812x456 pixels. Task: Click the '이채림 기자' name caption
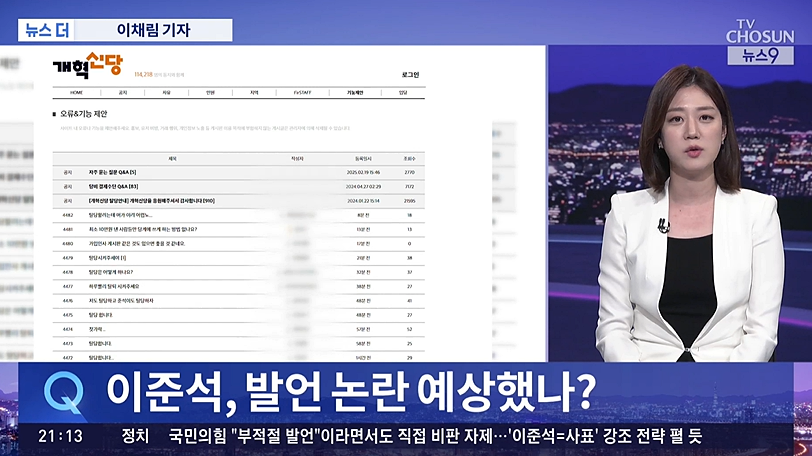coord(154,30)
